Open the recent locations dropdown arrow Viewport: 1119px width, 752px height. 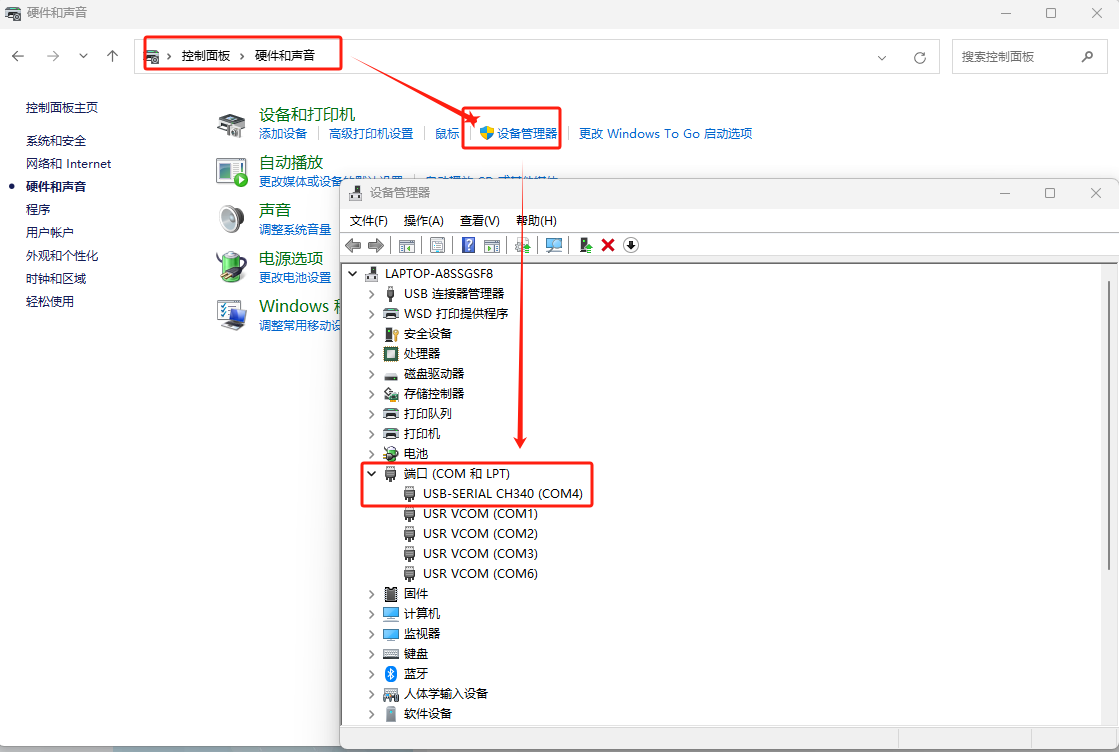83,56
